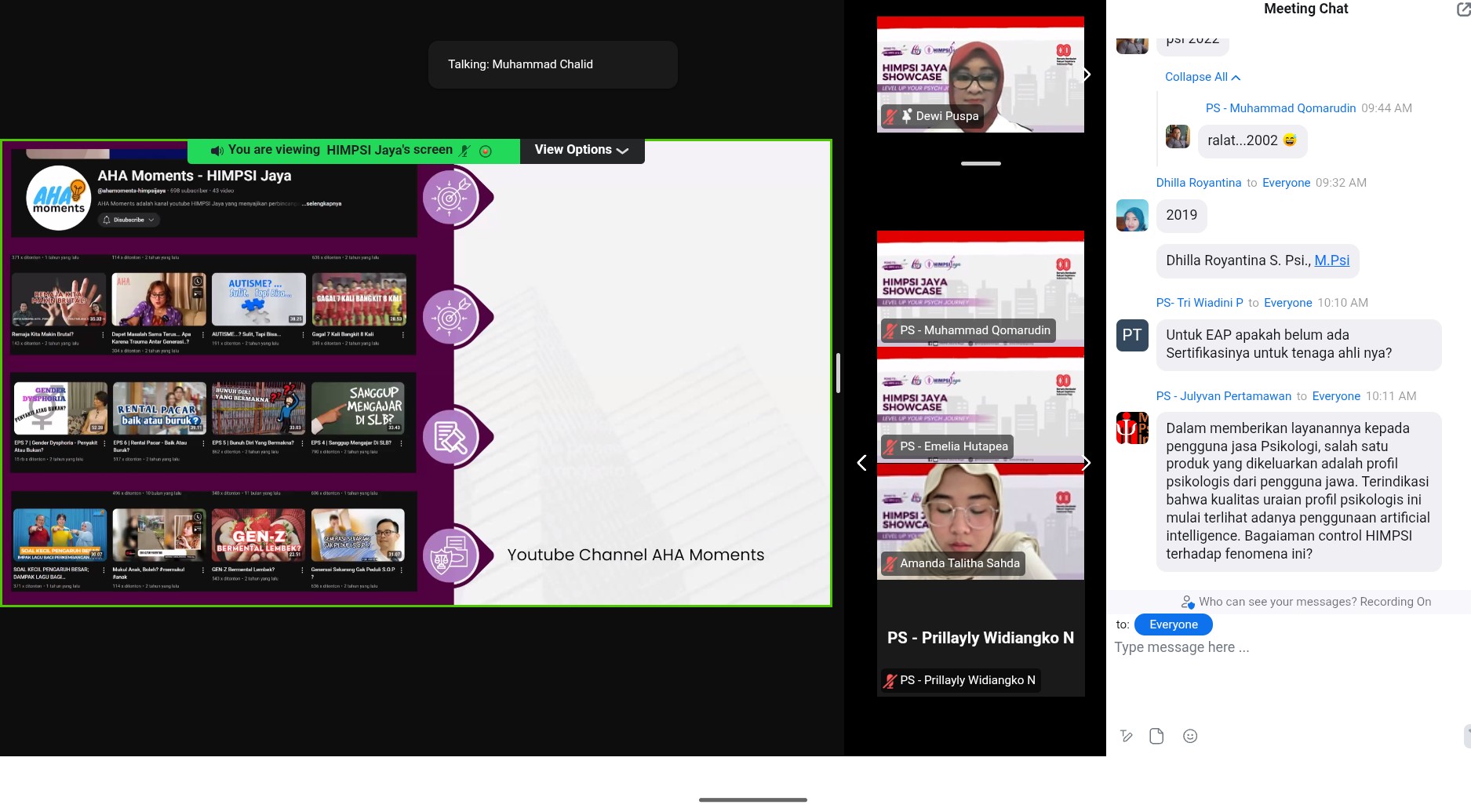
Task: Open GEN-Z Bermental Lembek video thumbnail
Action: coord(259,534)
